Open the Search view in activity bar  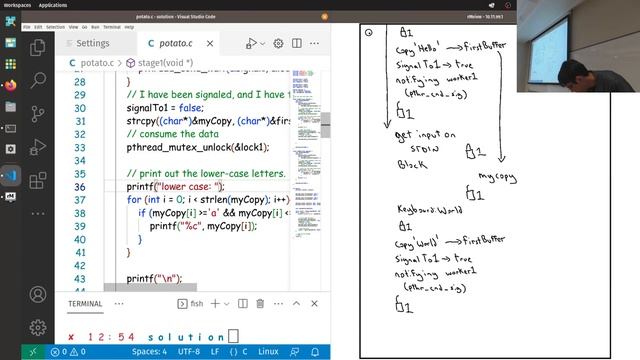tap(38, 80)
